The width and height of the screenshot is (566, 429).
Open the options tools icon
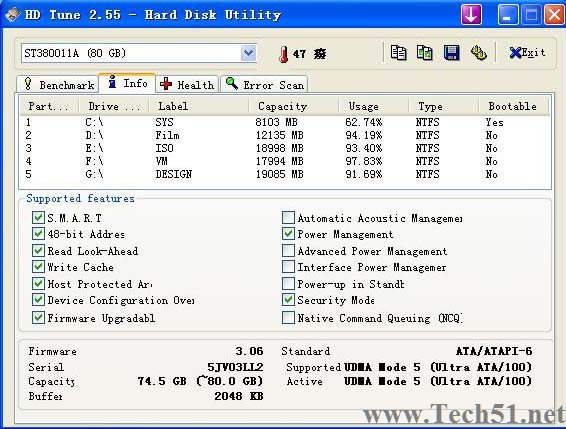[479, 53]
